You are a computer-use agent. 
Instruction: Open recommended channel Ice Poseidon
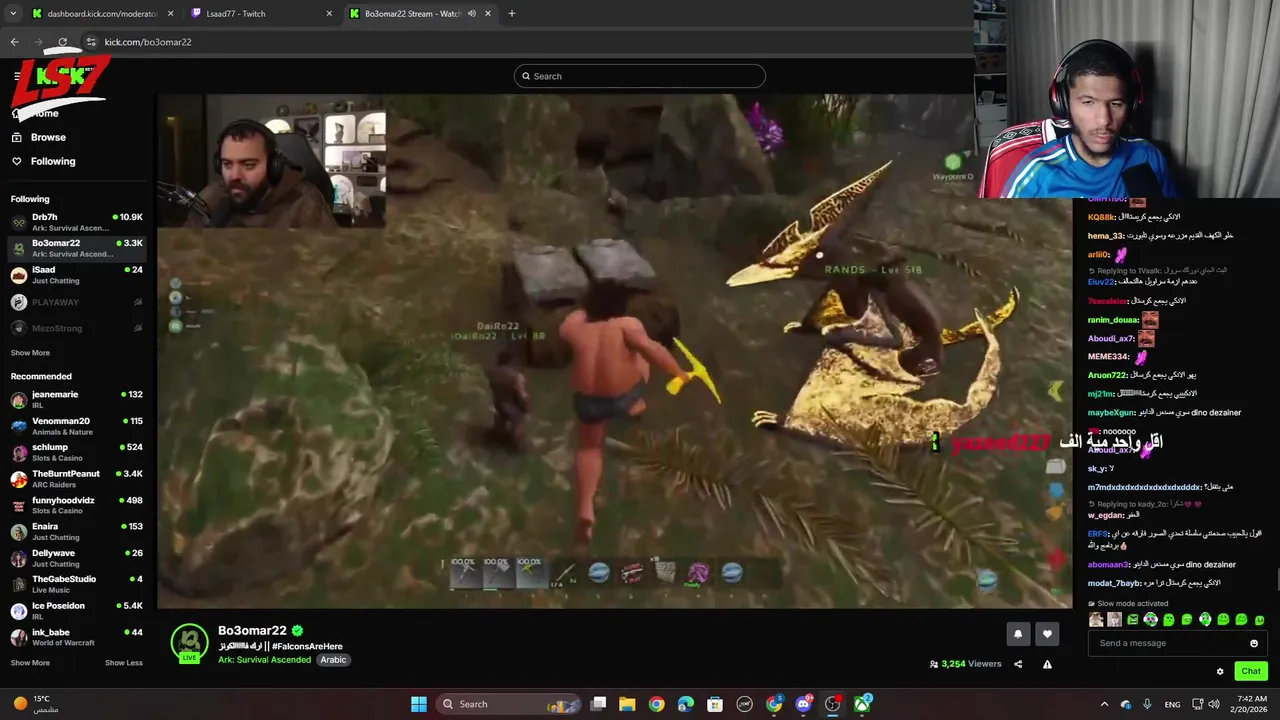pyautogui.click(x=77, y=611)
